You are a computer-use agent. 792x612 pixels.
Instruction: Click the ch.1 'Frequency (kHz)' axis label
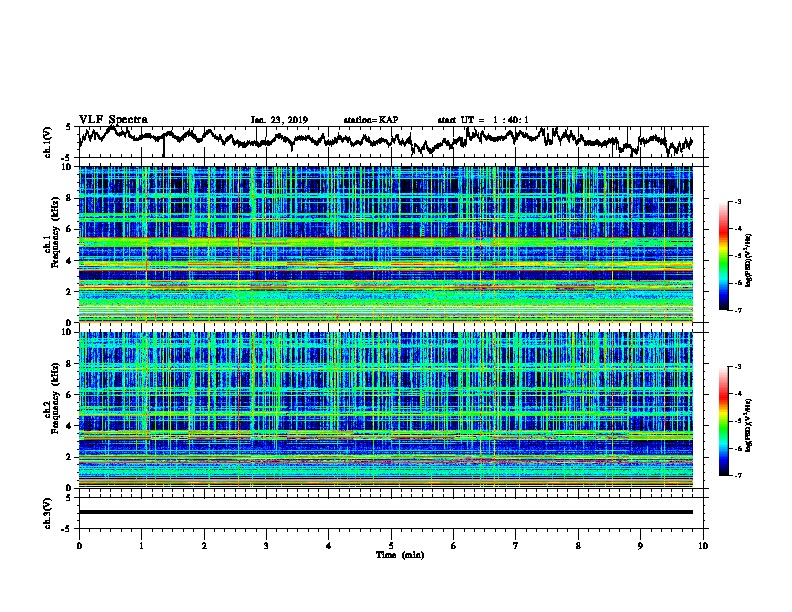[x=55, y=232]
